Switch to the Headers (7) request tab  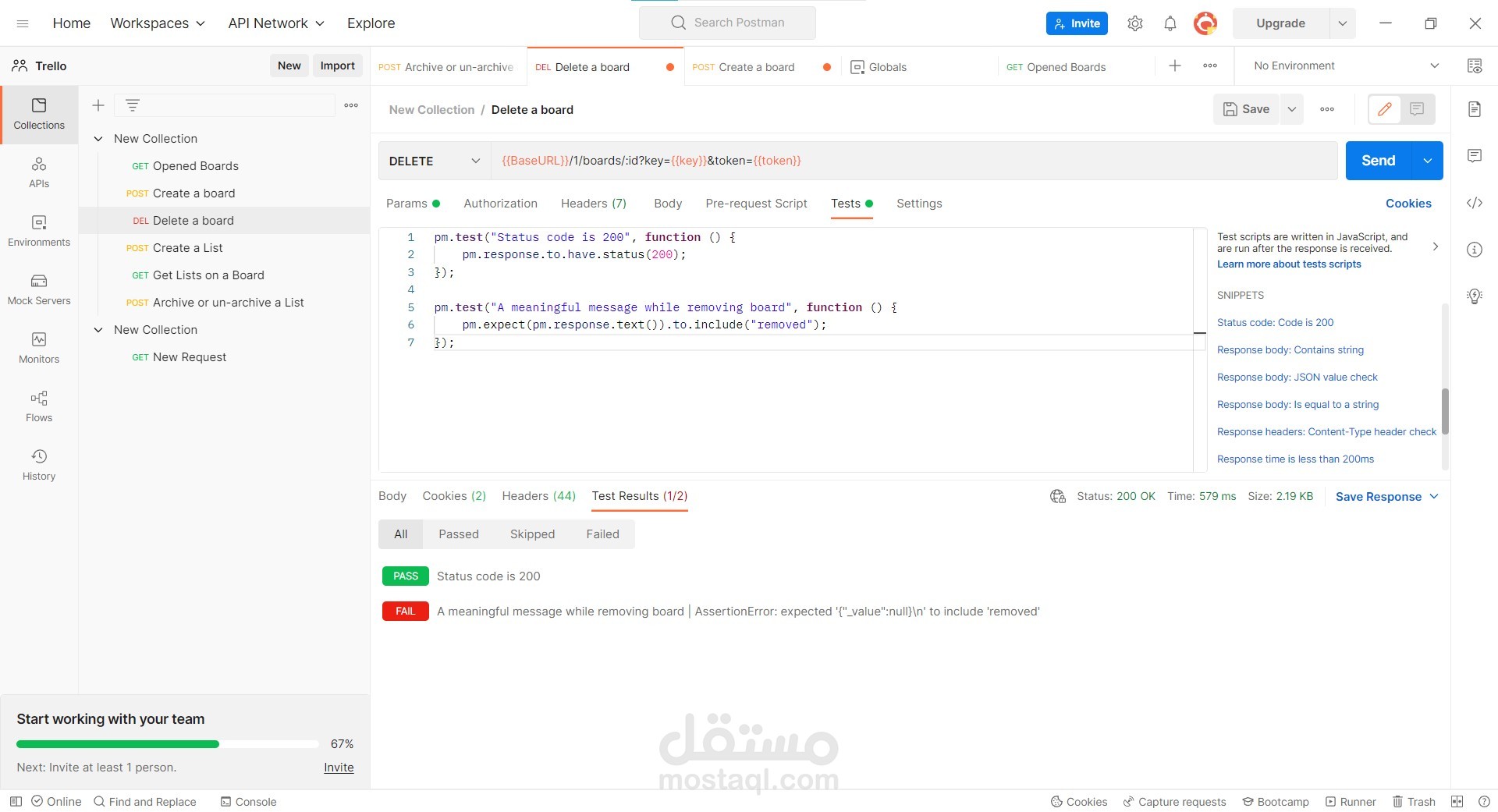point(594,204)
